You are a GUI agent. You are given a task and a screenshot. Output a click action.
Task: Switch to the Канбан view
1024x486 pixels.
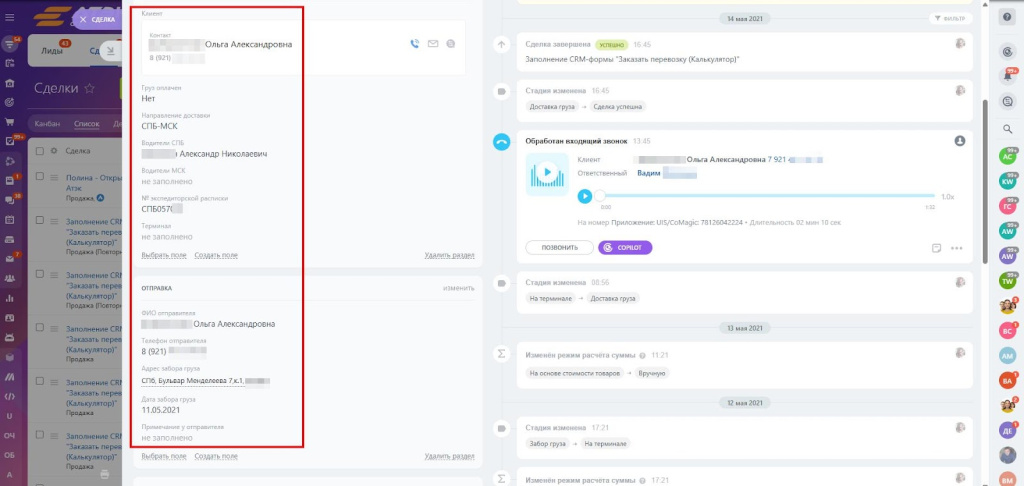[x=47, y=124]
